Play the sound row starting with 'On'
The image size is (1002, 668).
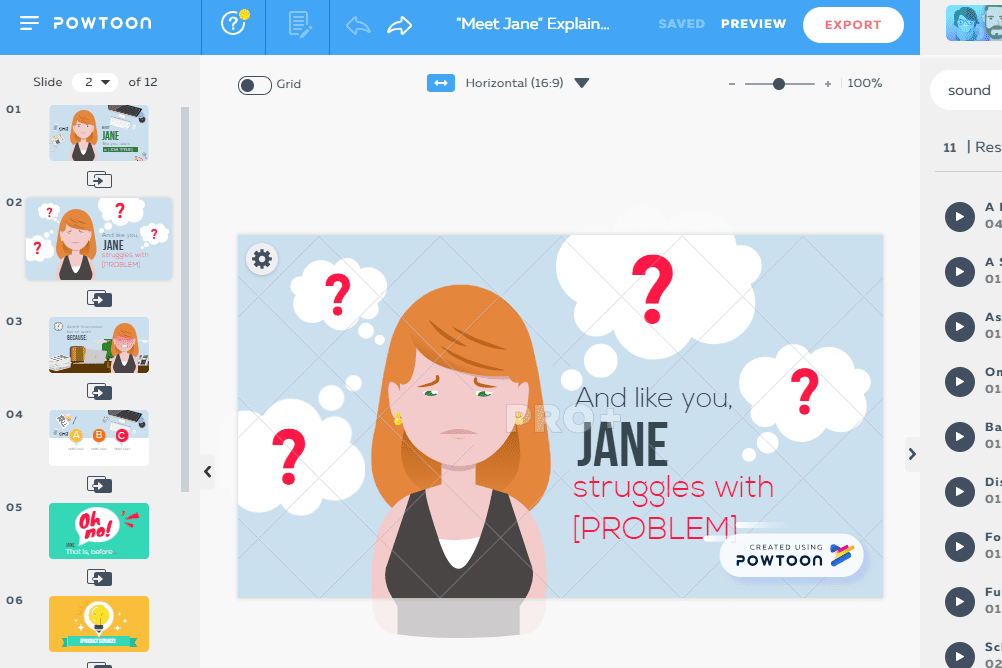[959, 382]
